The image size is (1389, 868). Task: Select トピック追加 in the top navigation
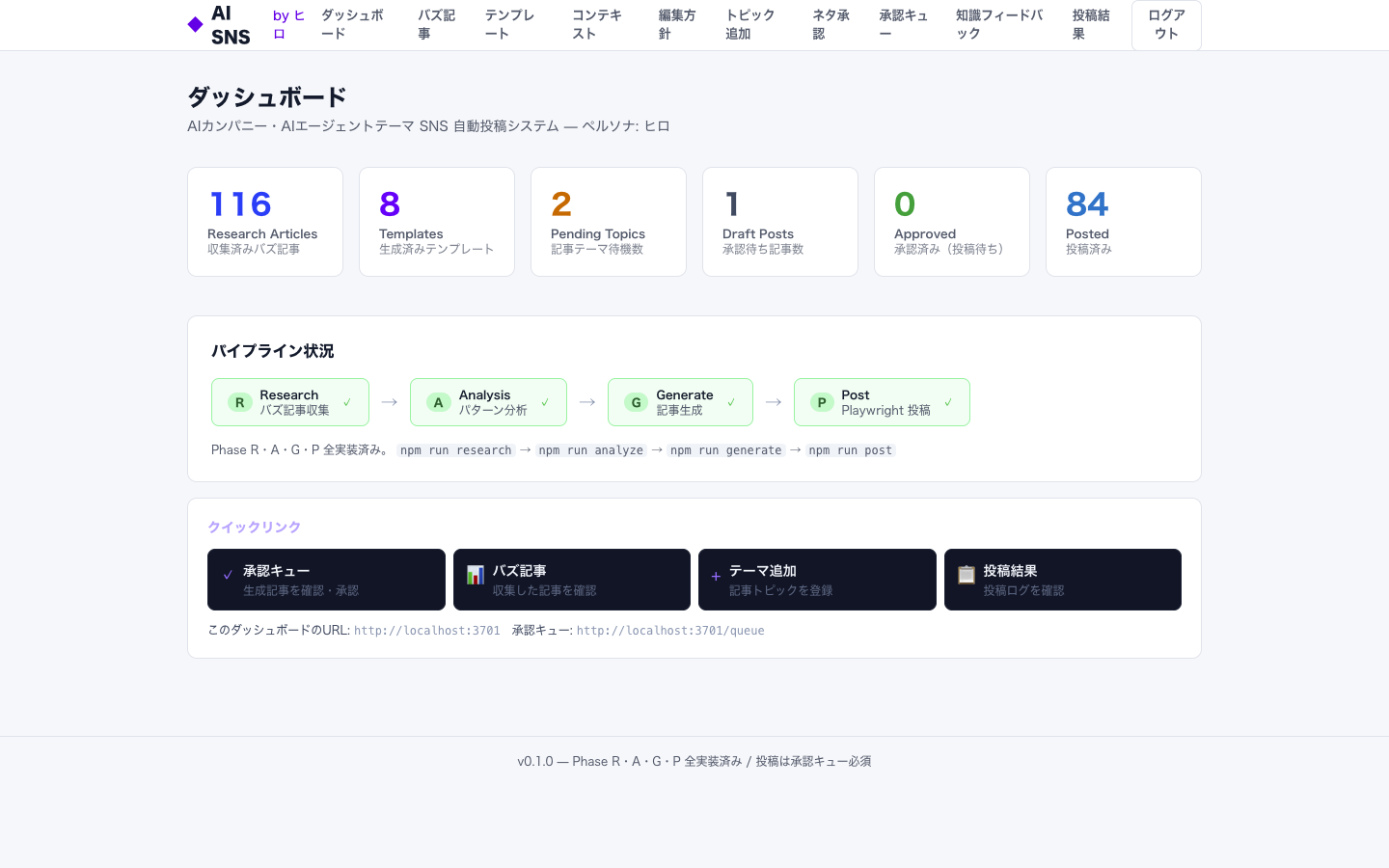point(750,24)
